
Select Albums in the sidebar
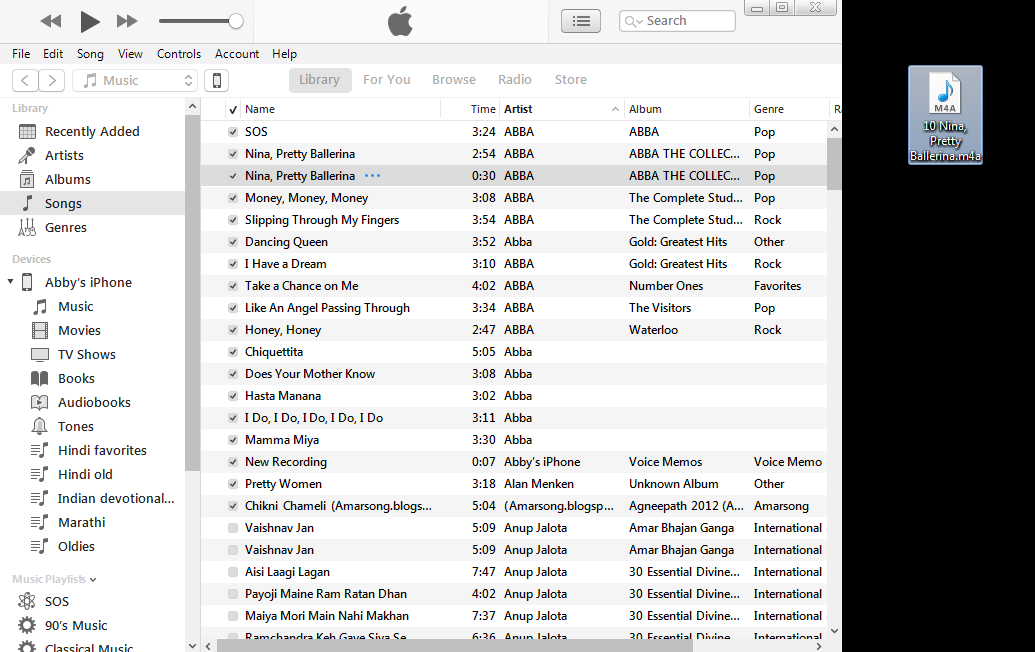[92, 179]
